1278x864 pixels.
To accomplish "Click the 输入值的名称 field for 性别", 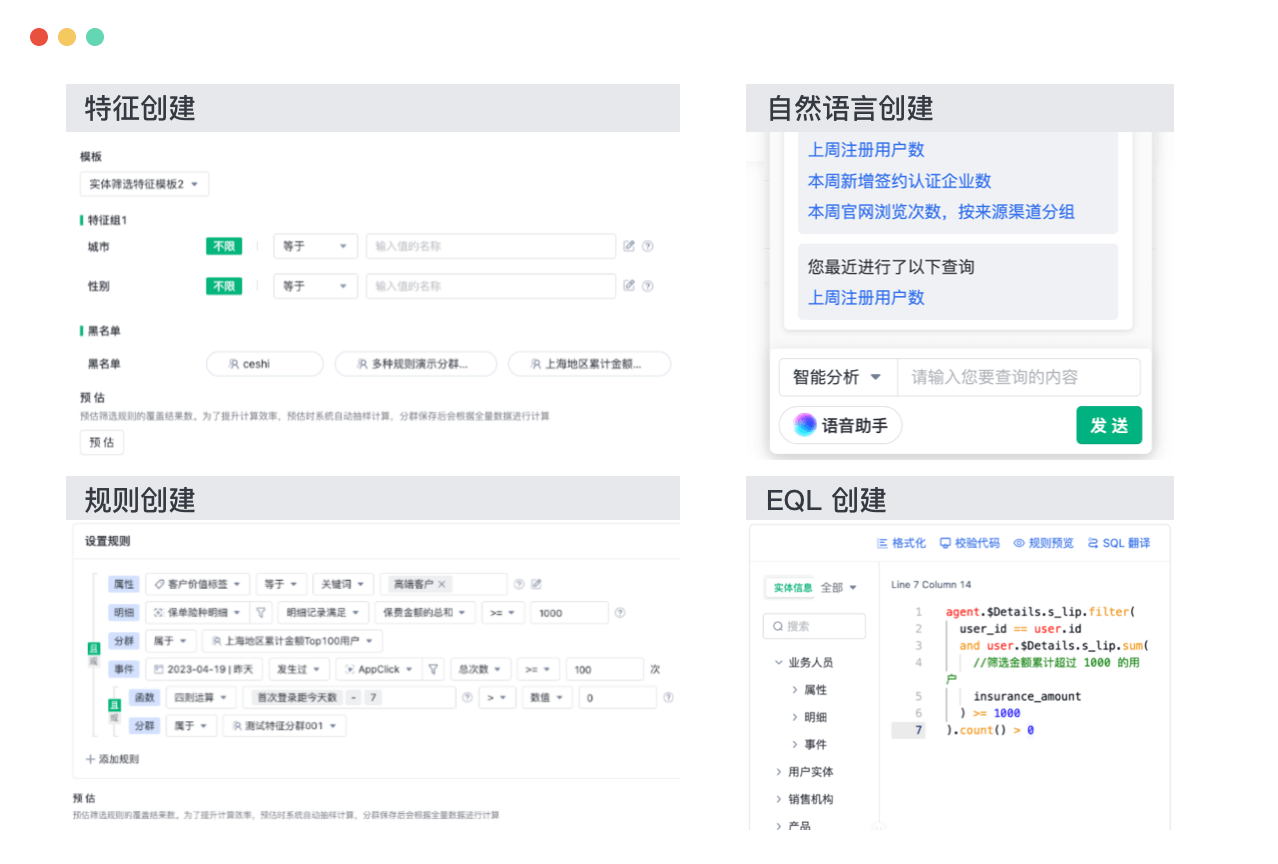I will (491, 286).
